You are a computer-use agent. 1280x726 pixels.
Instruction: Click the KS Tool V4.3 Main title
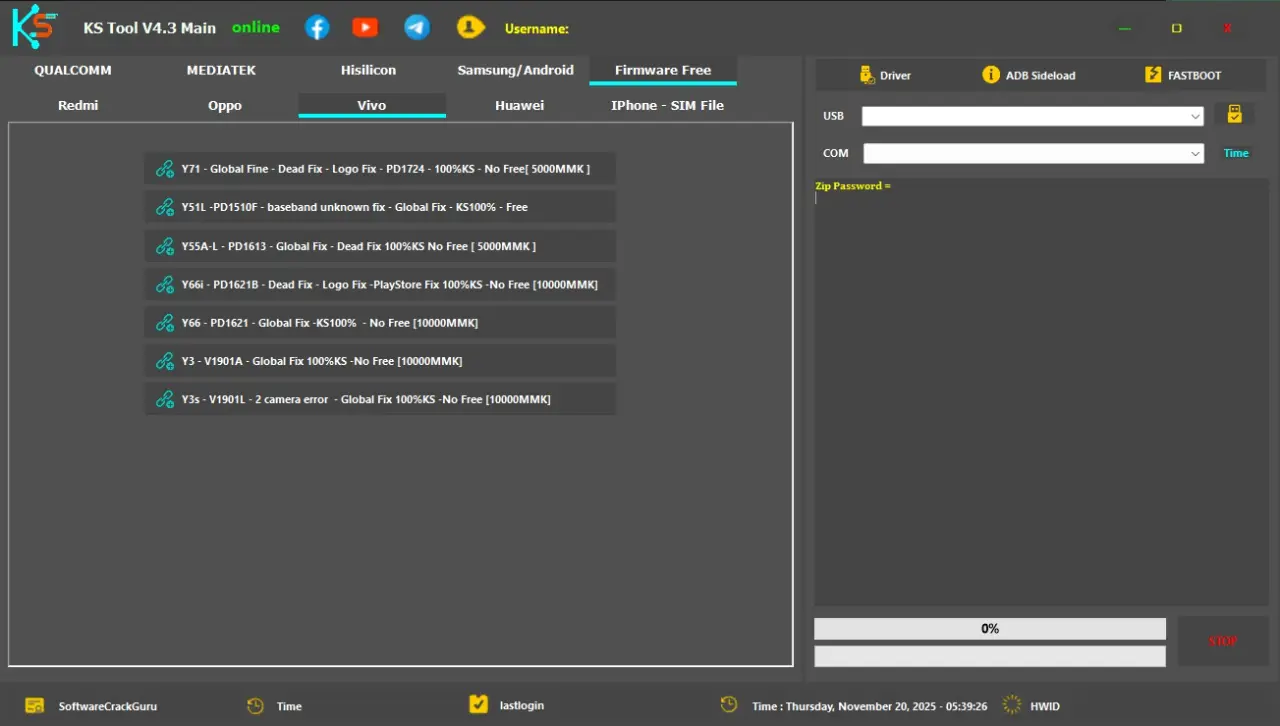(150, 28)
